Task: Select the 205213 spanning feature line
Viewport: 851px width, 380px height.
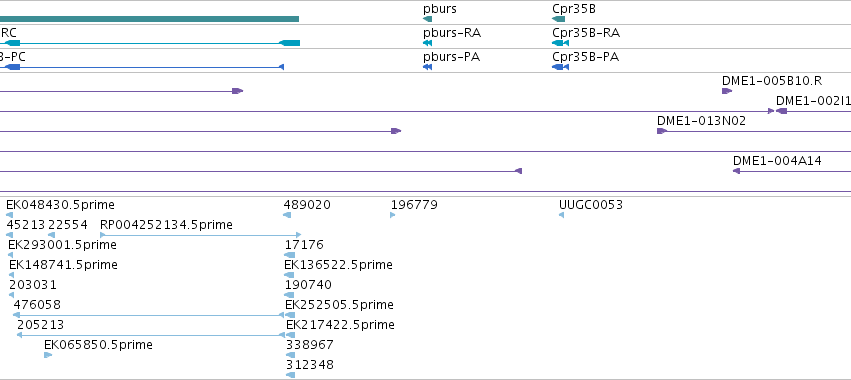Action: pos(150,335)
